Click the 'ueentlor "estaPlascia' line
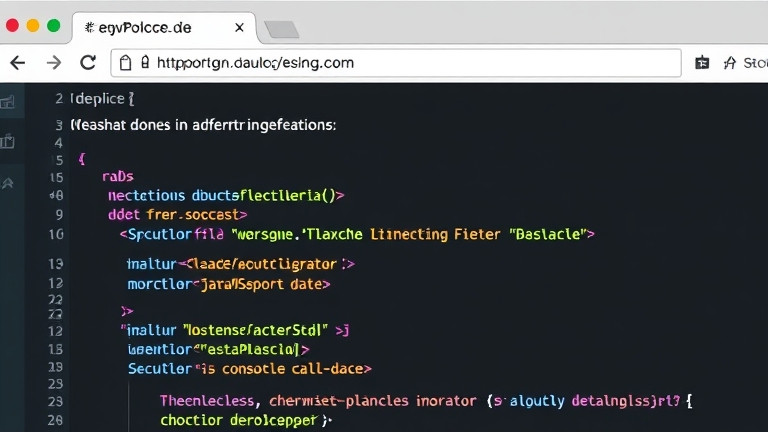 click(218, 349)
